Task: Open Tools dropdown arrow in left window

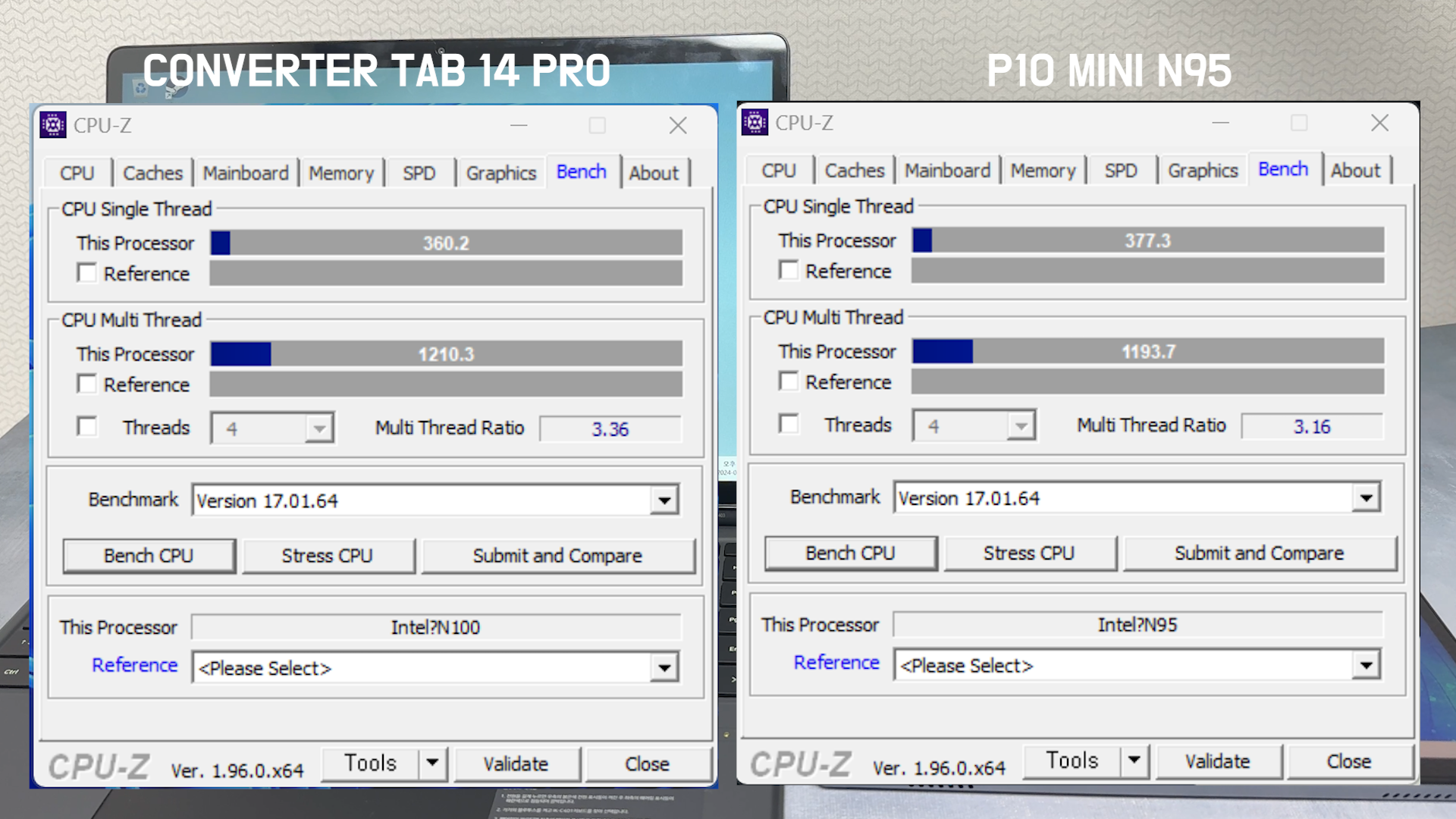Action: pyautogui.click(x=432, y=763)
